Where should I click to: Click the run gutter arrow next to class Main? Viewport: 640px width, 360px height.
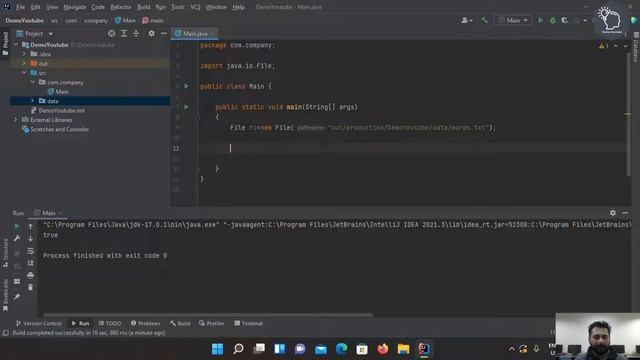pos(186,86)
